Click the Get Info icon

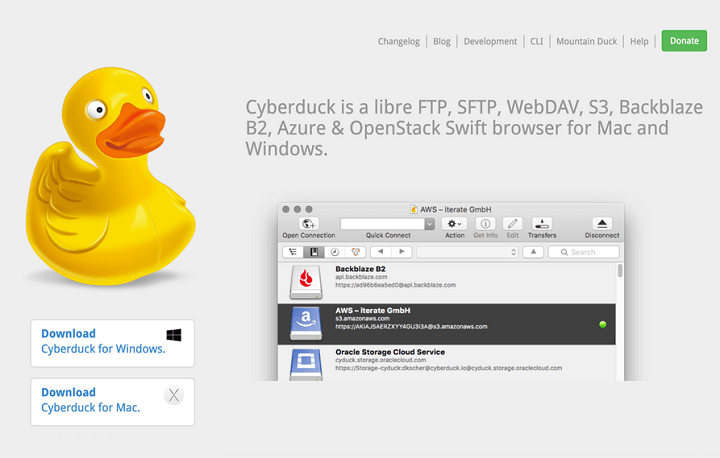[485, 224]
